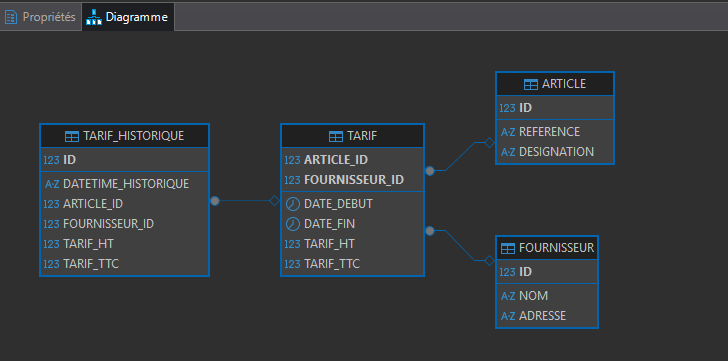Image resolution: width=728 pixels, height=361 pixels.
Task: Click the 123 icon beside ARTICLE ID column
Action: 507,108
